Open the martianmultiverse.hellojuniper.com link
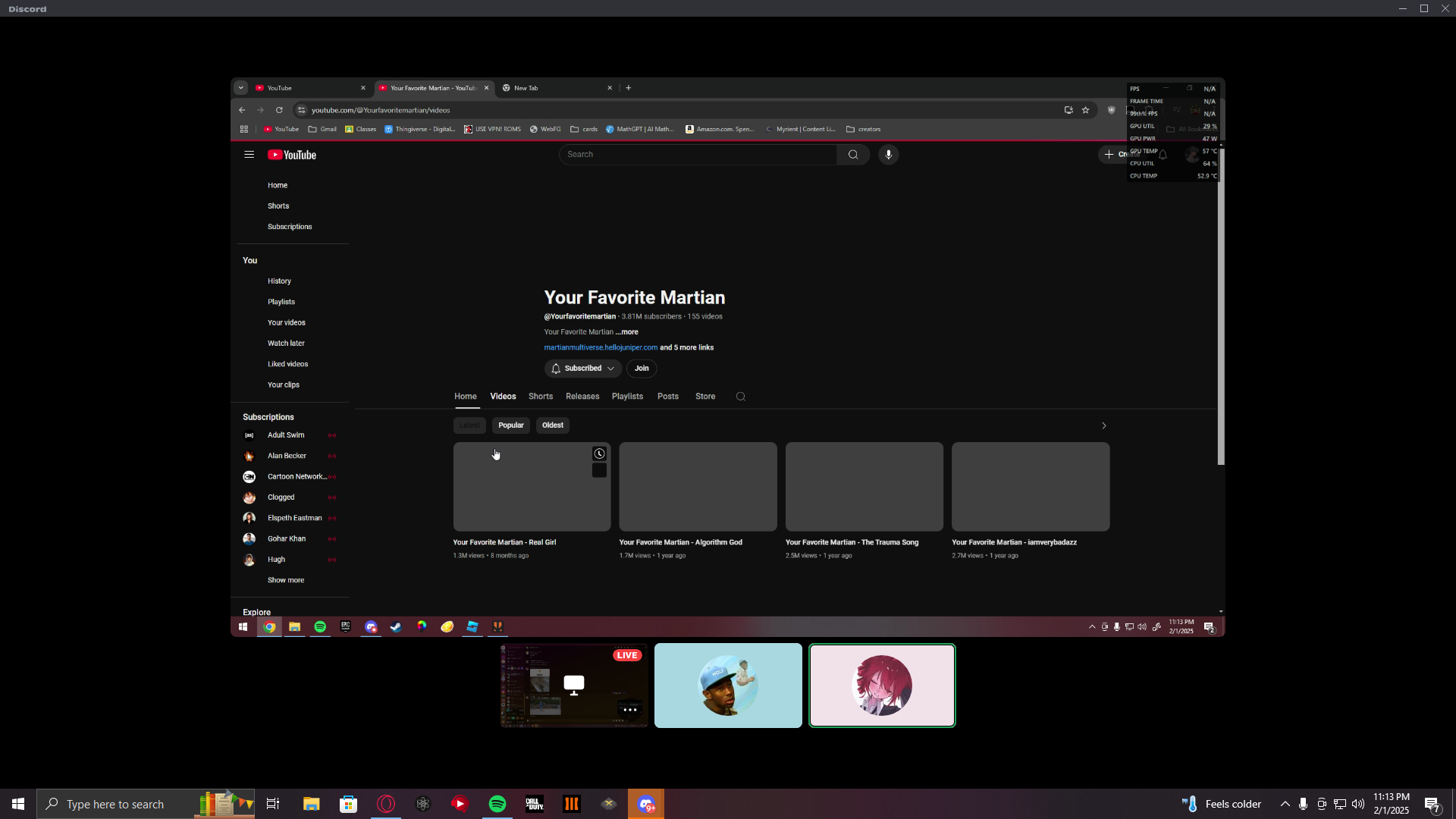Screen dimensions: 1456x819 click(x=601, y=347)
